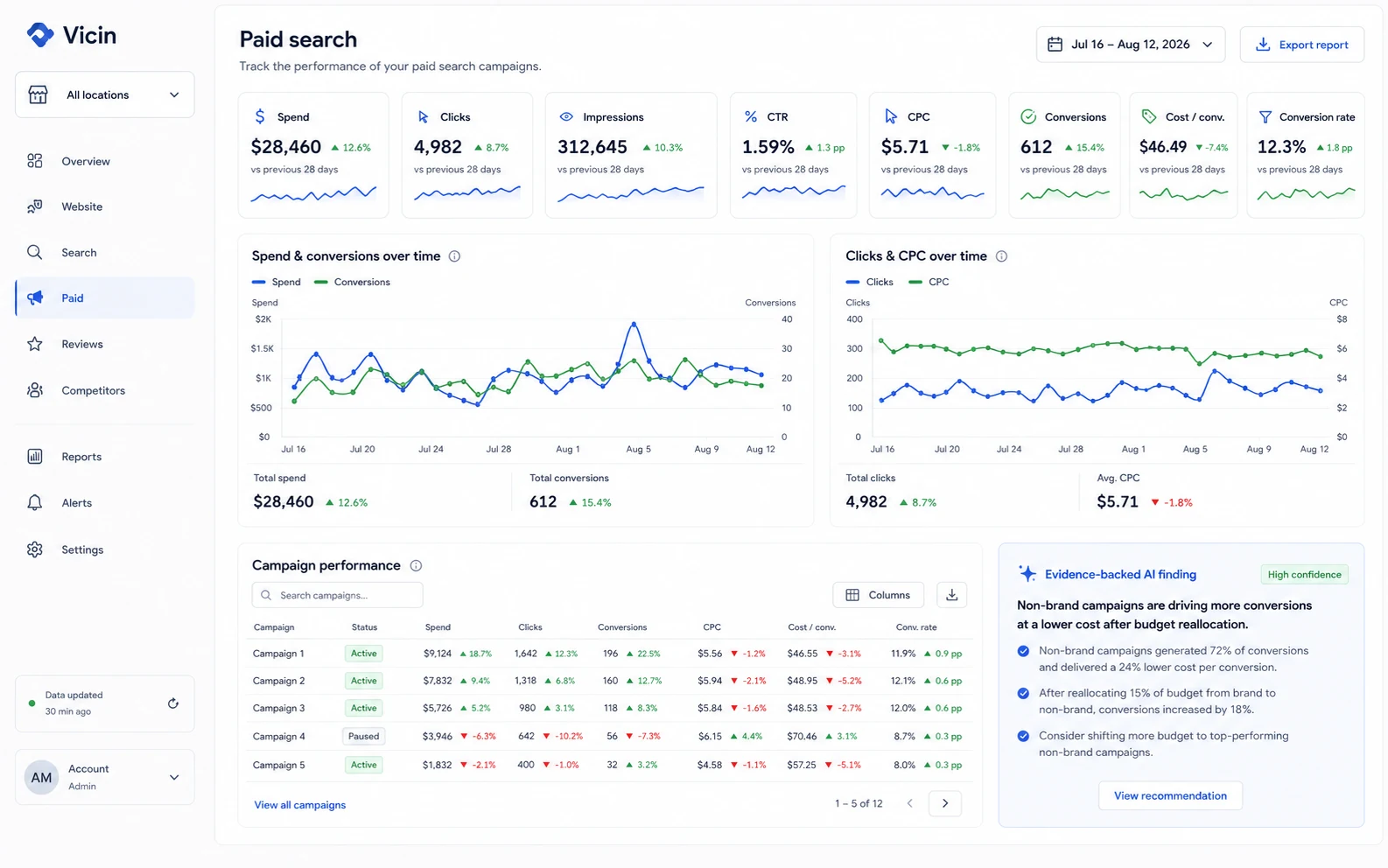Click the Reports chart icon

click(x=35, y=456)
